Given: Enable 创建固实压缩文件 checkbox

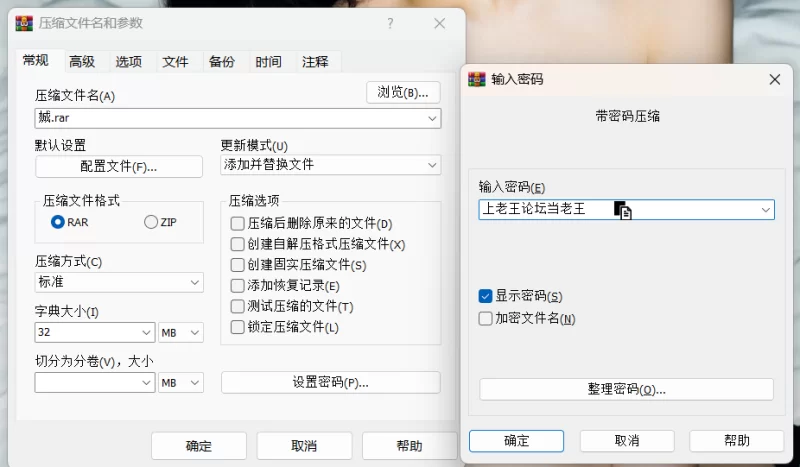Looking at the screenshot, I should point(237,265).
